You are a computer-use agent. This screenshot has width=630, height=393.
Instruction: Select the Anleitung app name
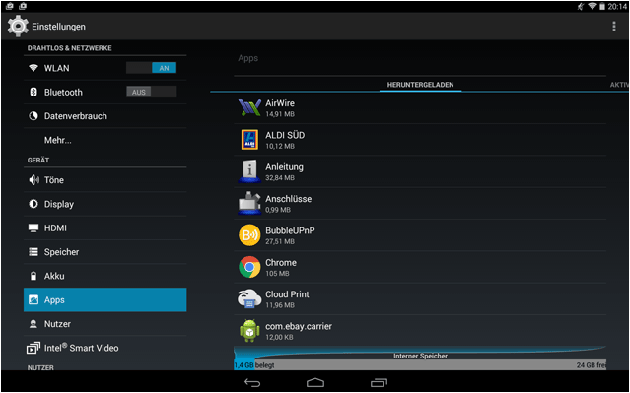[284, 167]
